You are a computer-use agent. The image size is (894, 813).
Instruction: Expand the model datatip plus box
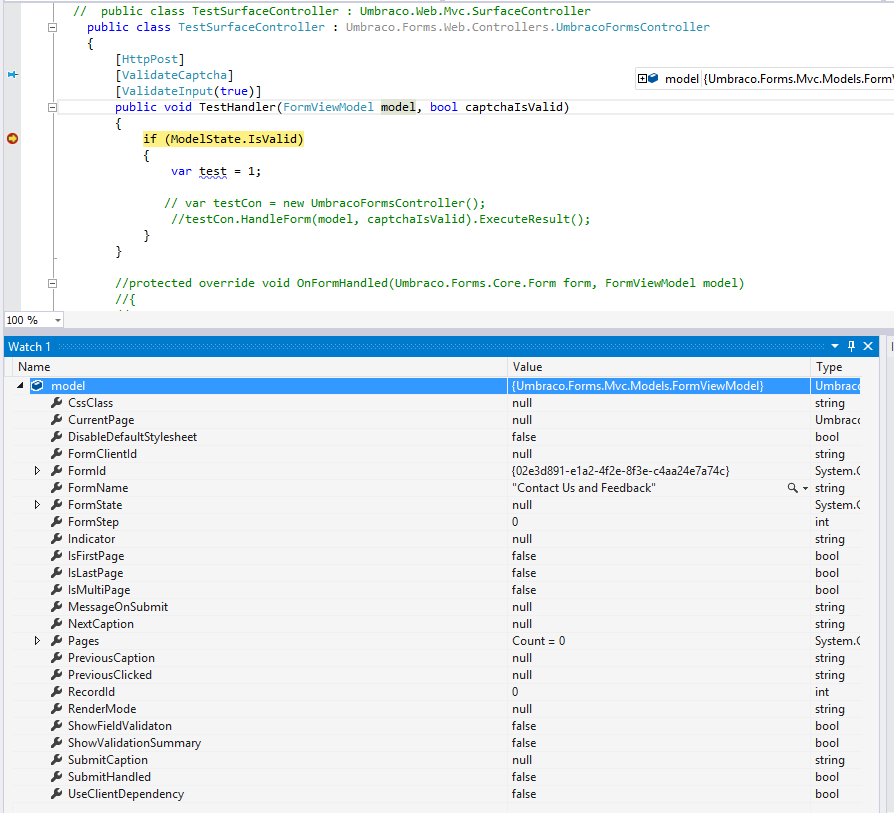point(642,79)
